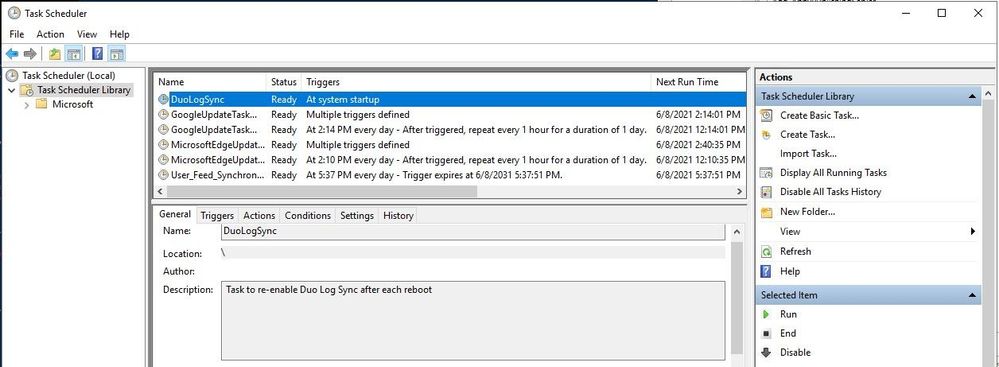This screenshot has width=999, height=367.
Task: Click the Refresh action icon
Action: click(x=767, y=252)
